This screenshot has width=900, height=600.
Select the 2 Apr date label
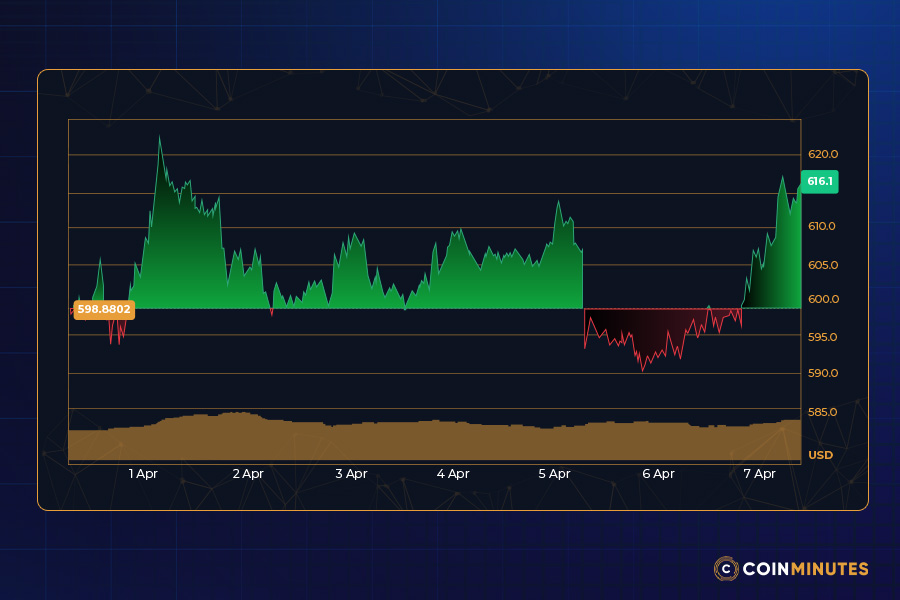(x=247, y=474)
